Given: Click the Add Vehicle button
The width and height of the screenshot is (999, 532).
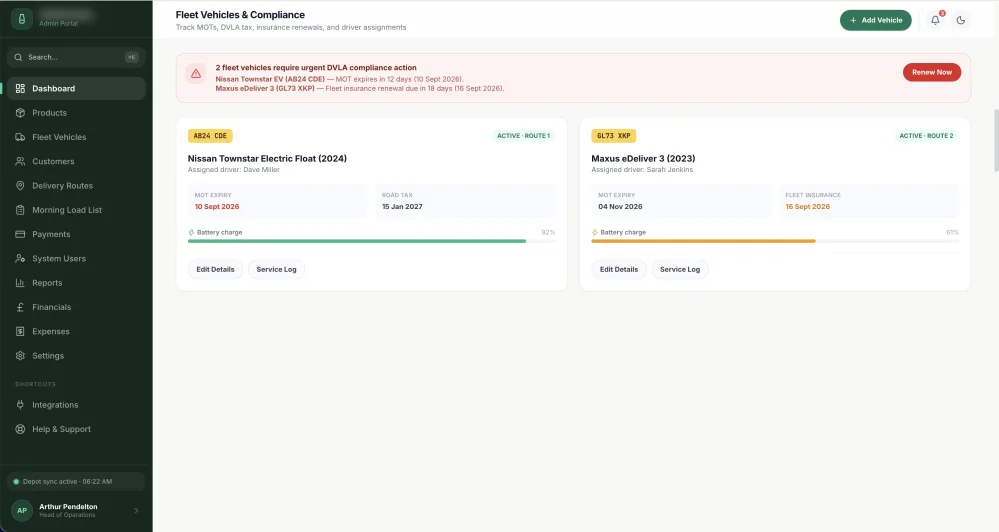Looking at the screenshot, I should coord(875,20).
